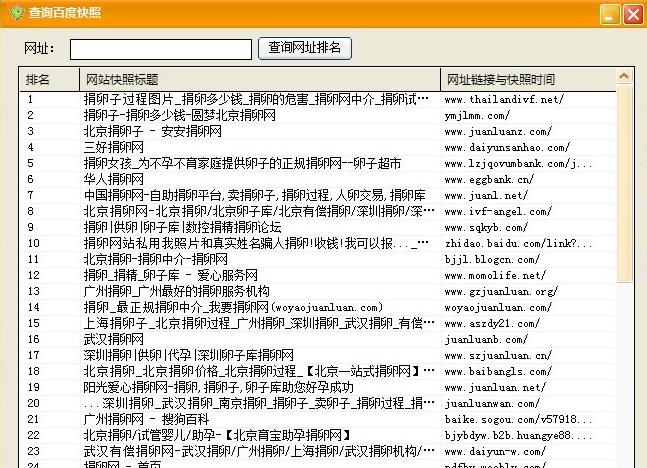
Task: Focus the 网址 input field
Action: coord(161,50)
